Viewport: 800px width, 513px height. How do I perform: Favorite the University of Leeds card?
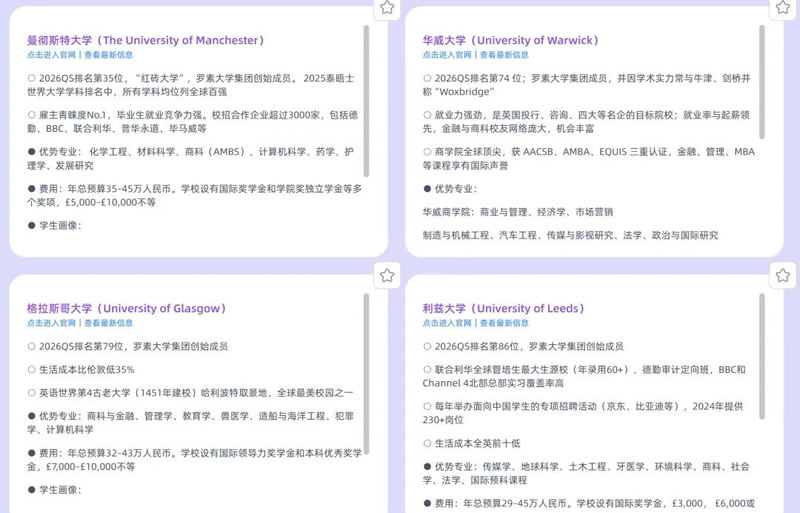[782, 275]
